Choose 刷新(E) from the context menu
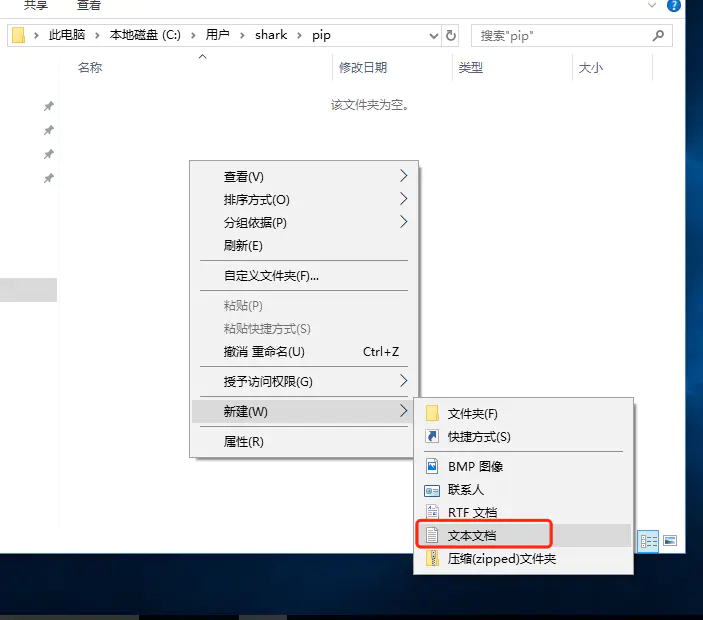This screenshot has height=620, width=703. point(304,245)
